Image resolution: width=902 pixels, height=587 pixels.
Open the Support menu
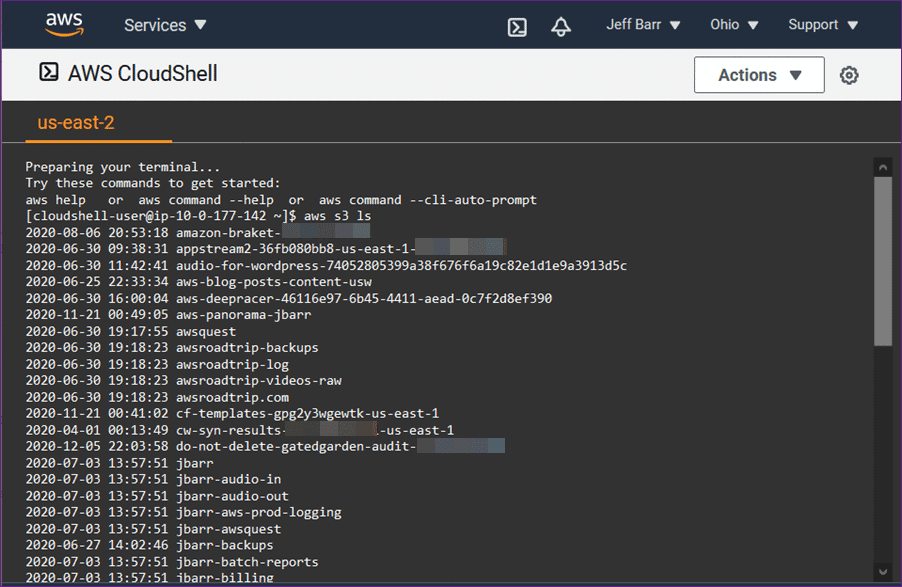(x=822, y=24)
